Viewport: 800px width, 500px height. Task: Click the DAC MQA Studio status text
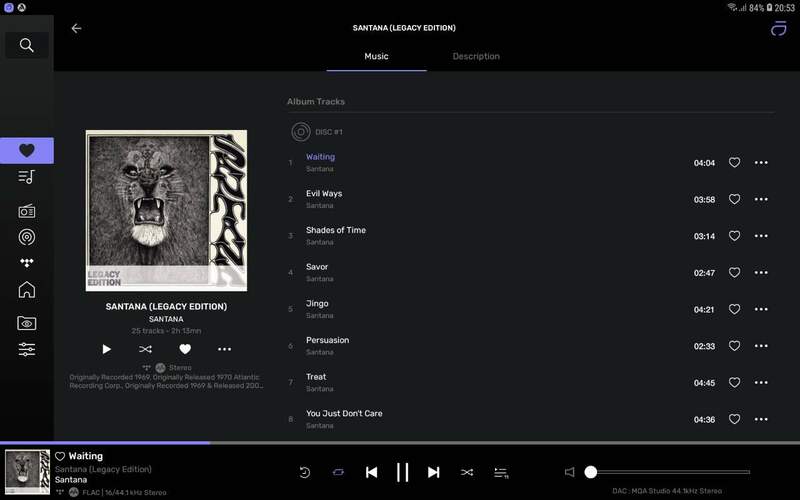[x=667, y=491]
